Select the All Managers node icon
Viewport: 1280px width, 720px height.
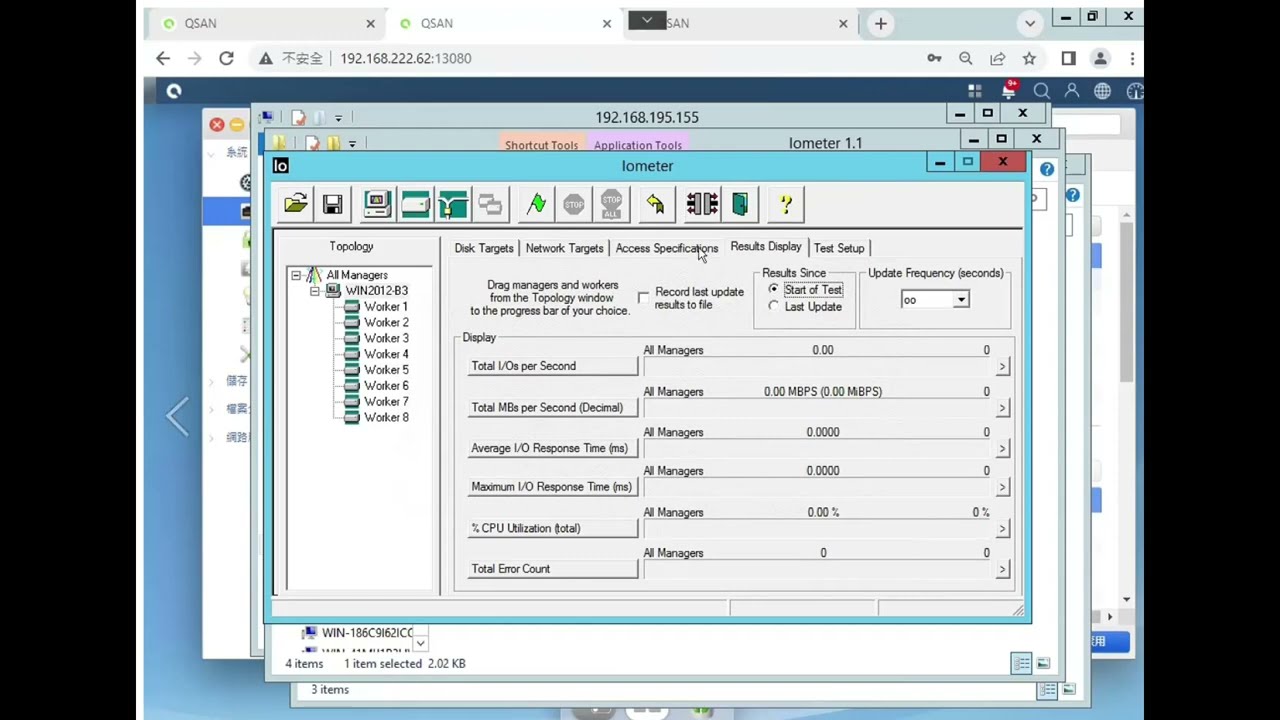[314, 275]
